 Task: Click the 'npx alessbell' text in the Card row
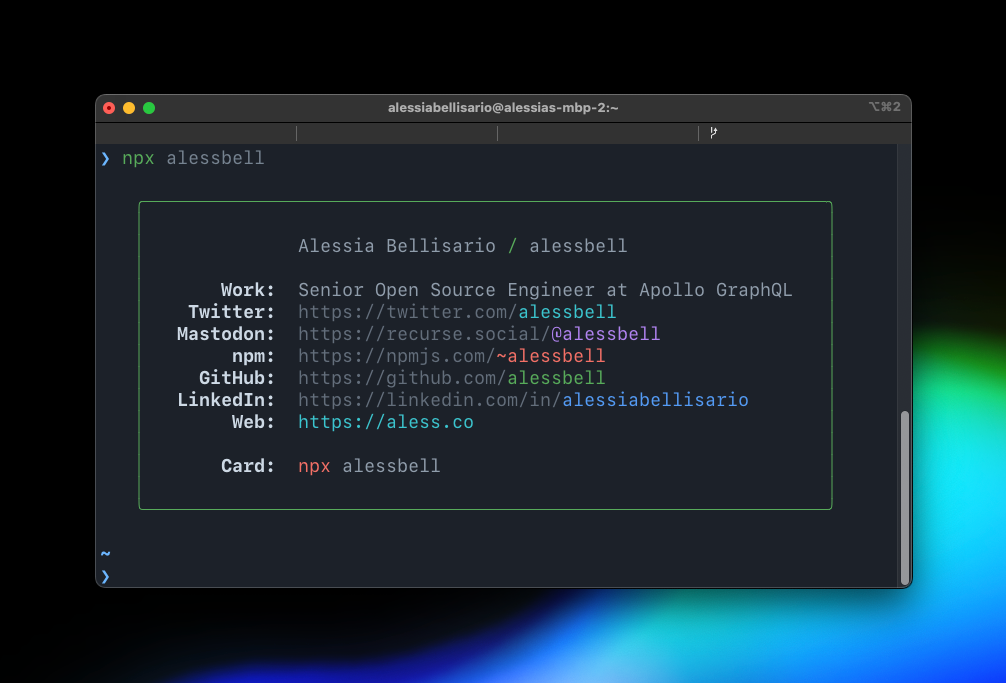coord(369,466)
